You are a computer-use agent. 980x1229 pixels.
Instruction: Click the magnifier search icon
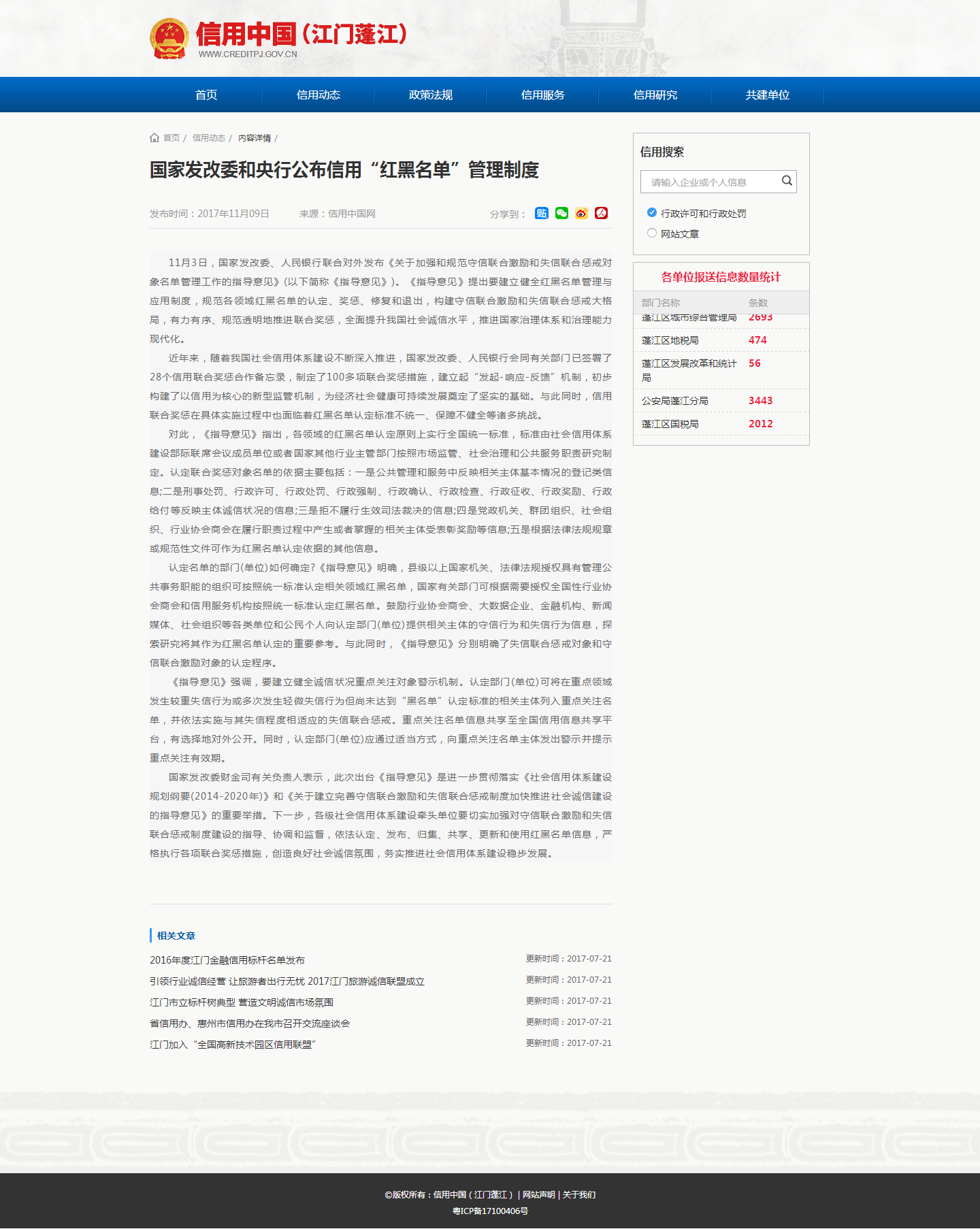click(787, 181)
